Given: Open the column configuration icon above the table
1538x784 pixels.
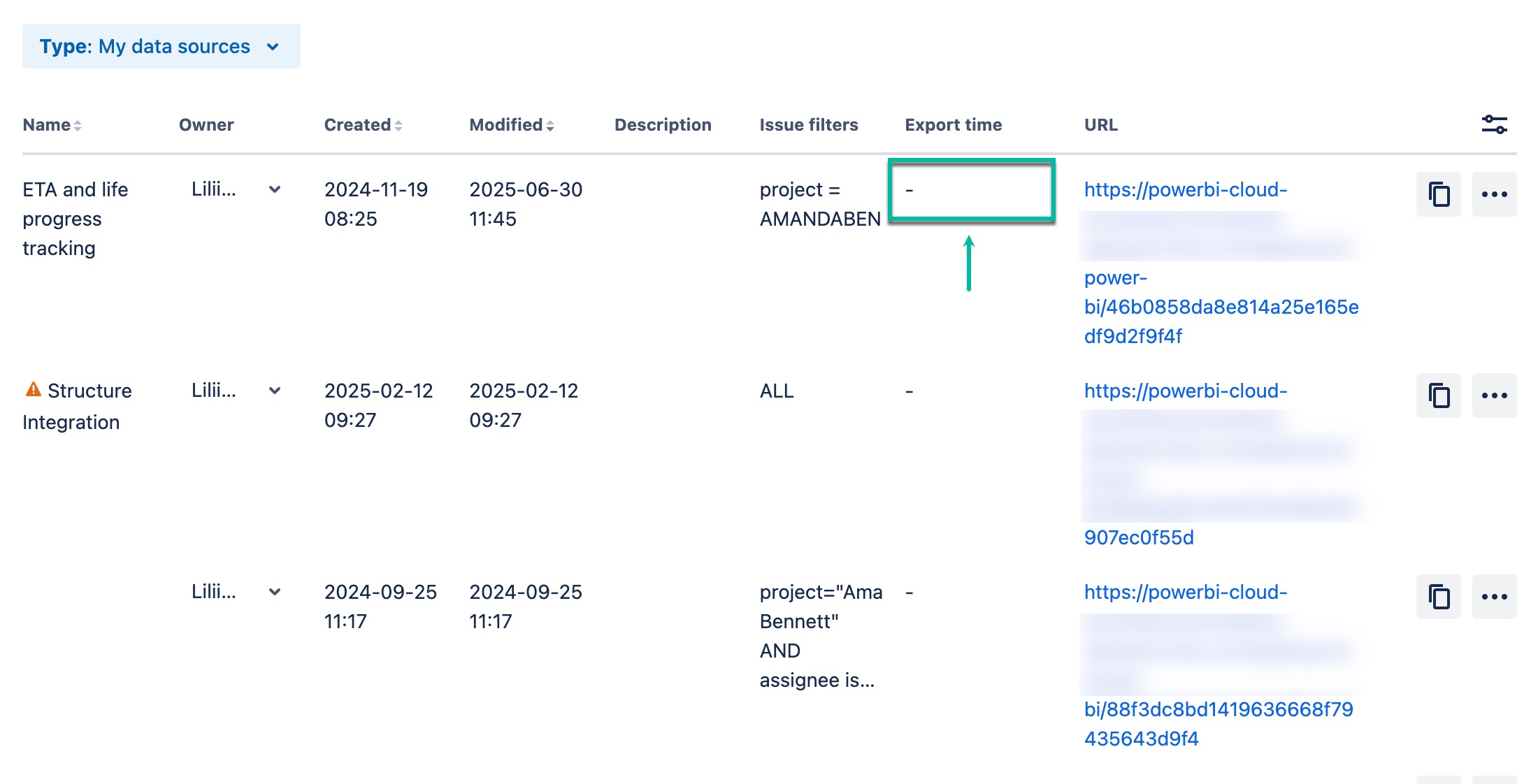Looking at the screenshot, I should (1495, 124).
